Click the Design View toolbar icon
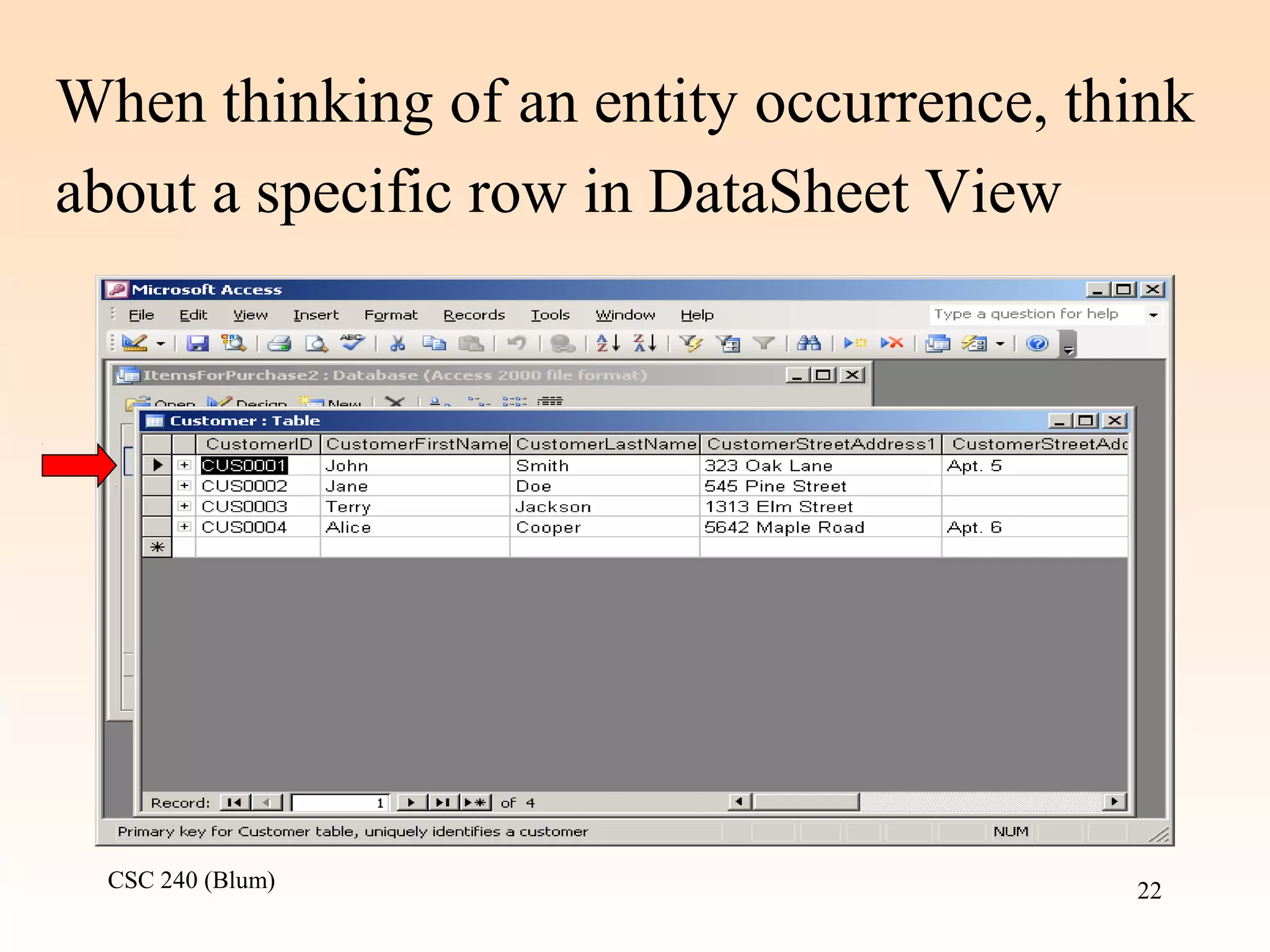The height and width of the screenshot is (952, 1270). (x=135, y=343)
